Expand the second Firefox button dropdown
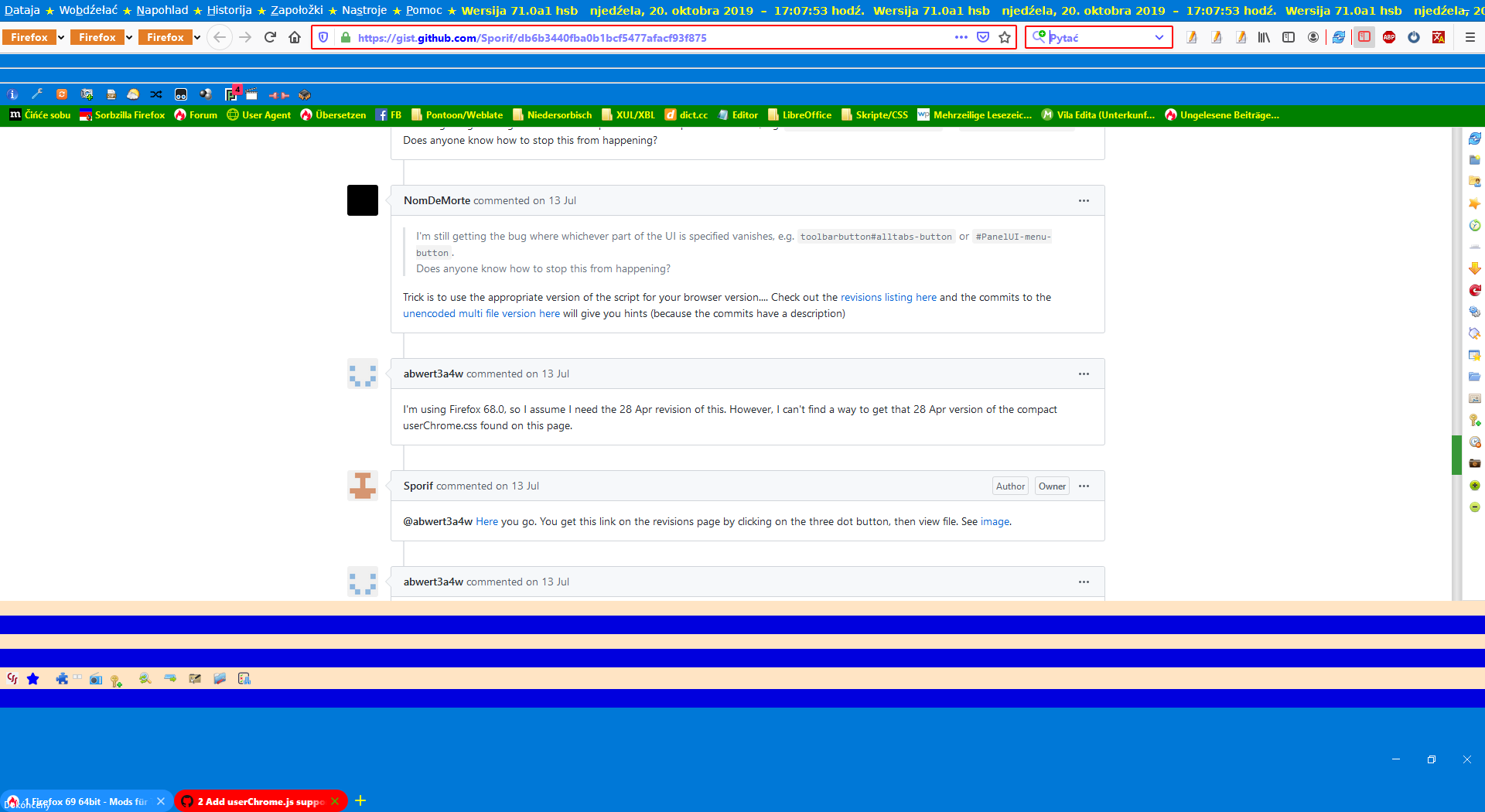Screen dimensions: 1485x812 [x=129, y=37]
